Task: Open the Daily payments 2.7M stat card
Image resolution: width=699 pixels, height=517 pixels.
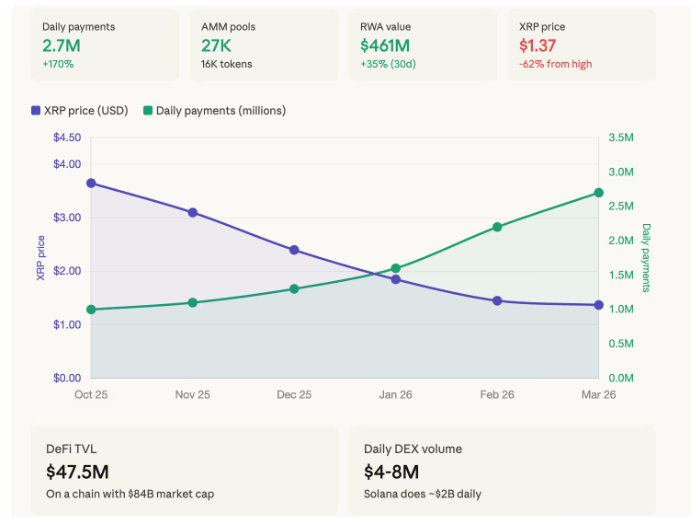Action: (x=105, y=46)
